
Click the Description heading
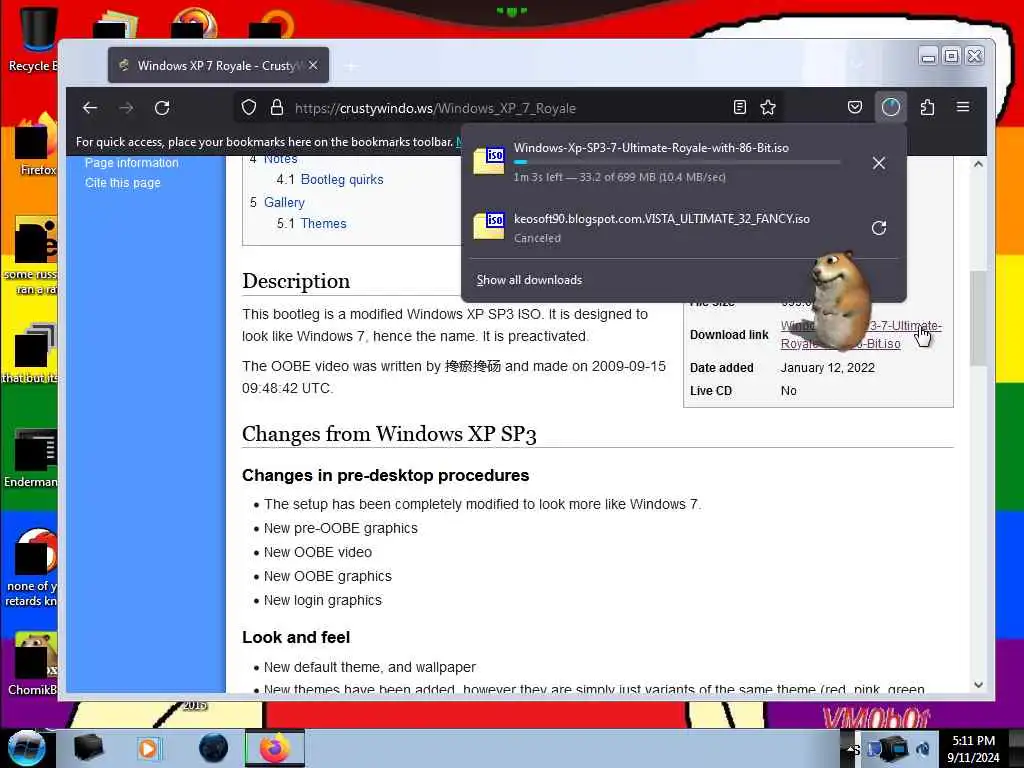click(296, 281)
